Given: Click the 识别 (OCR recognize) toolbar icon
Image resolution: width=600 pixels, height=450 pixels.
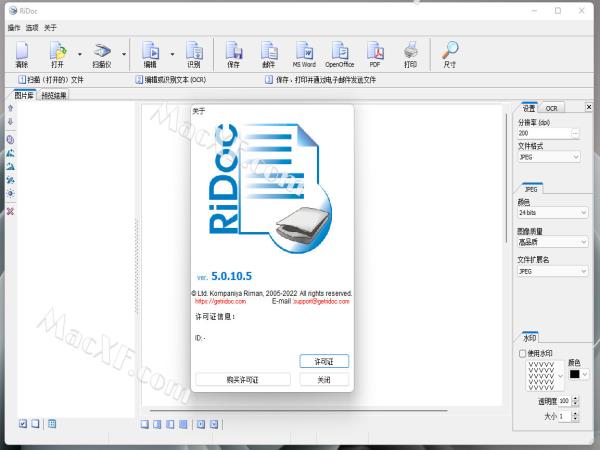Looking at the screenshot, I should [x=194, y=55].
